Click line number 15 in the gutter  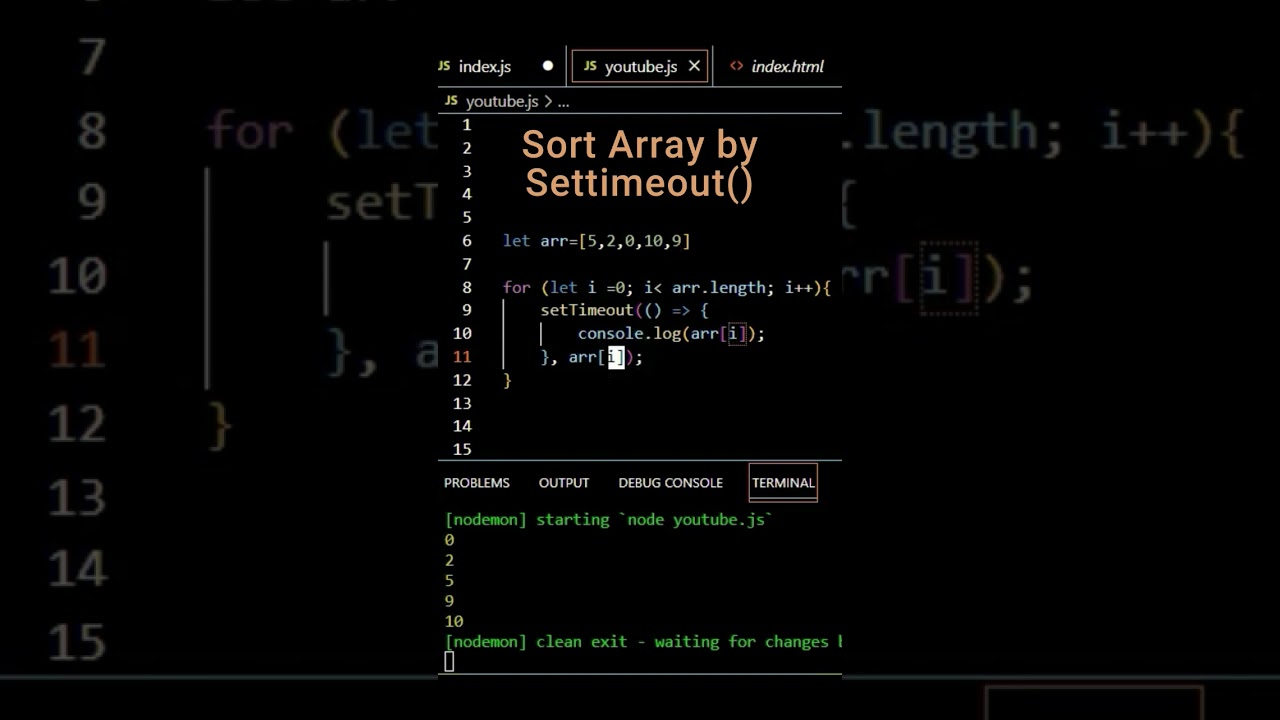(462, 450)
